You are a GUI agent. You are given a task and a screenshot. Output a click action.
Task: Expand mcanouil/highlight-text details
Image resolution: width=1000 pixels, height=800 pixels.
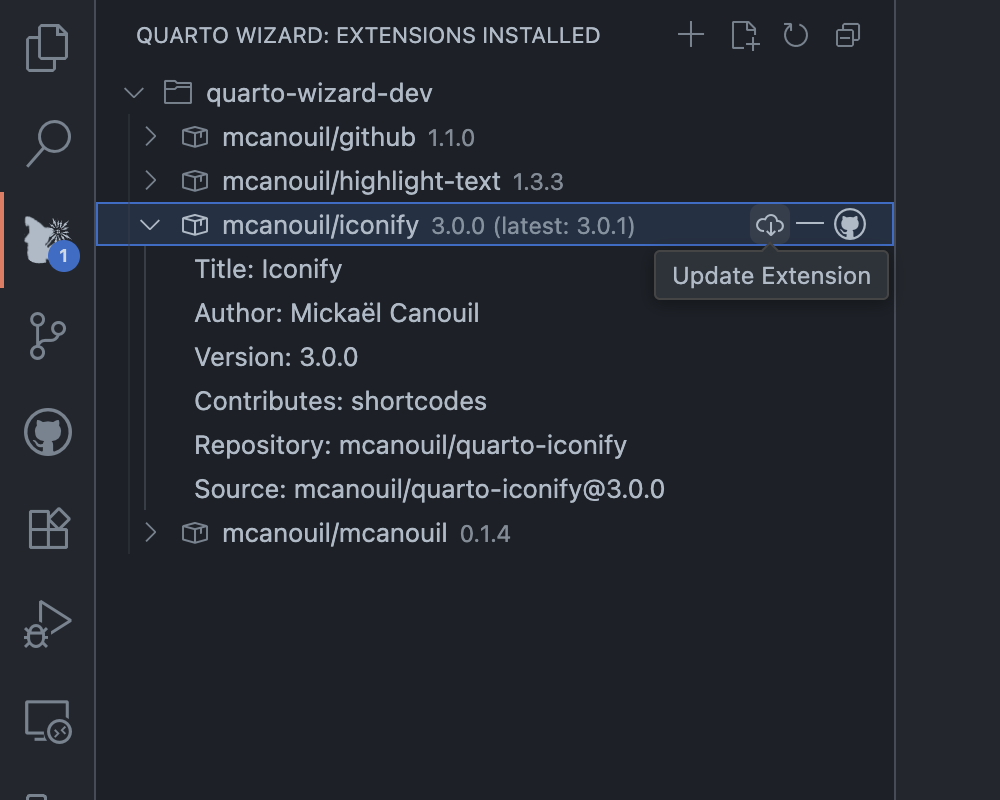150,181
